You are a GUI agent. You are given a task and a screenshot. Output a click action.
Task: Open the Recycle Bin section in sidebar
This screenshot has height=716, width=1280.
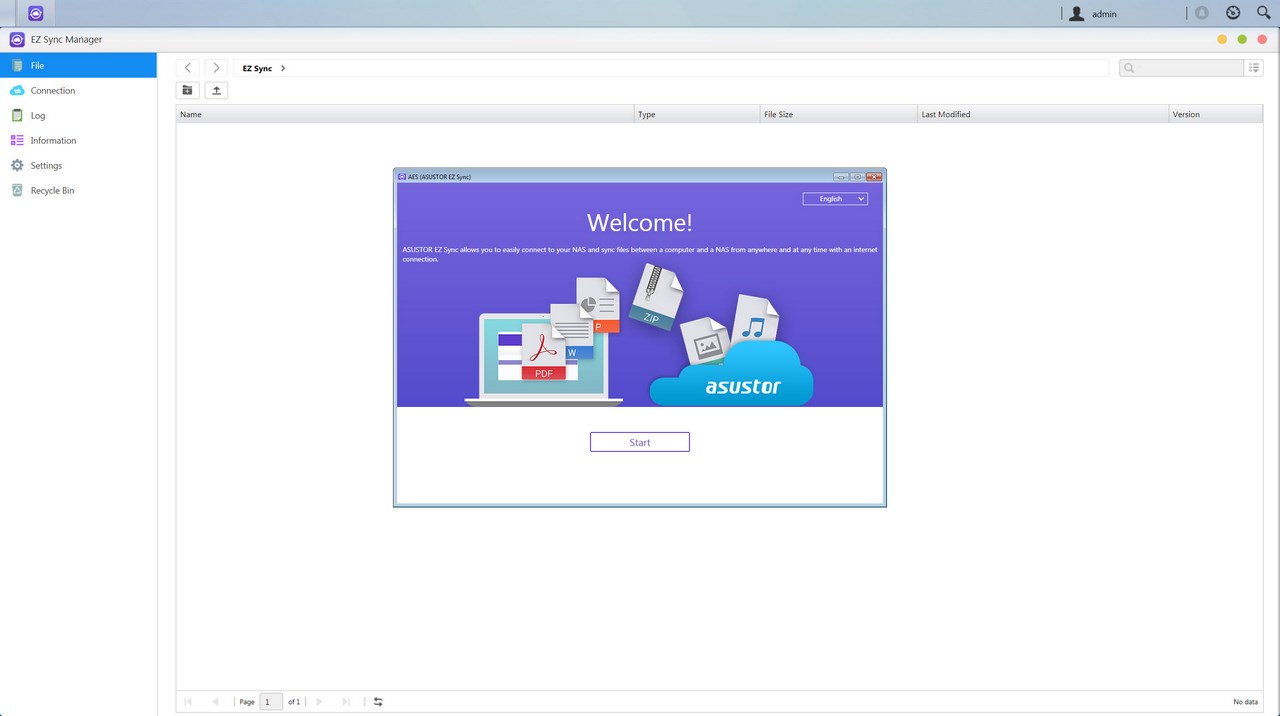[x=78, y=190]
